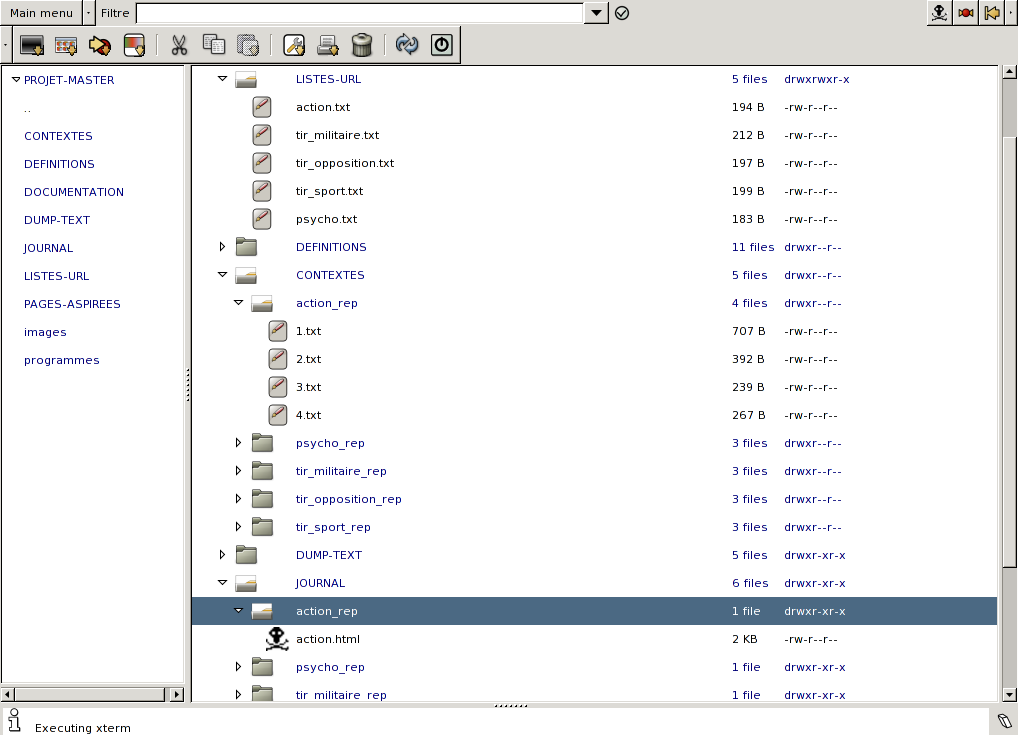The width and height of the screenshot is (1018, 735).
Task: Expand the DUMP-TEXT folder in tree
Action: click(223, 554)
